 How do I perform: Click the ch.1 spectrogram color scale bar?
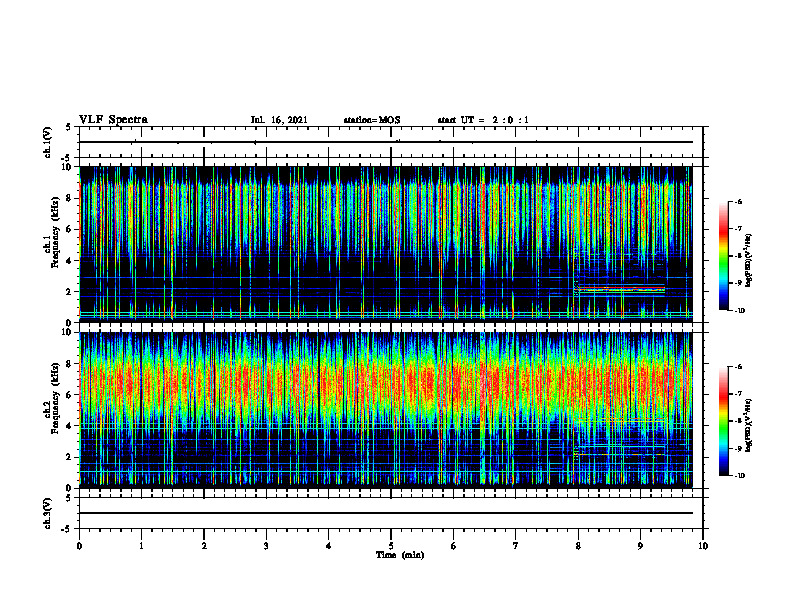724,256
